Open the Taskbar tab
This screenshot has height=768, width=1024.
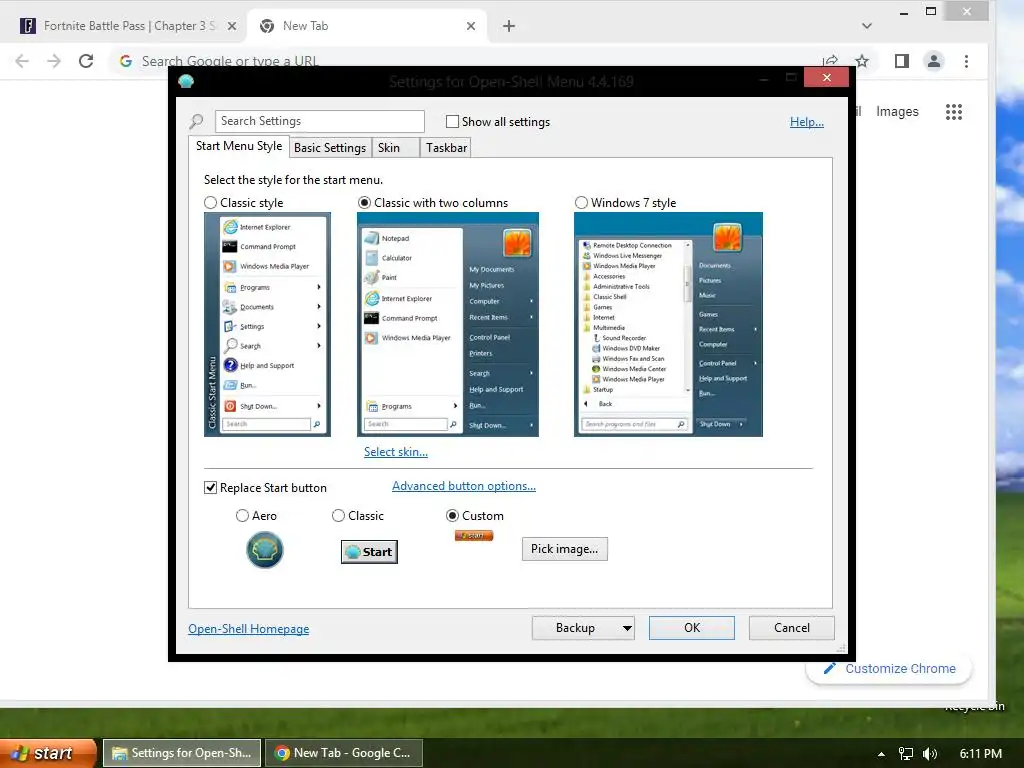[x=446, y=148]
